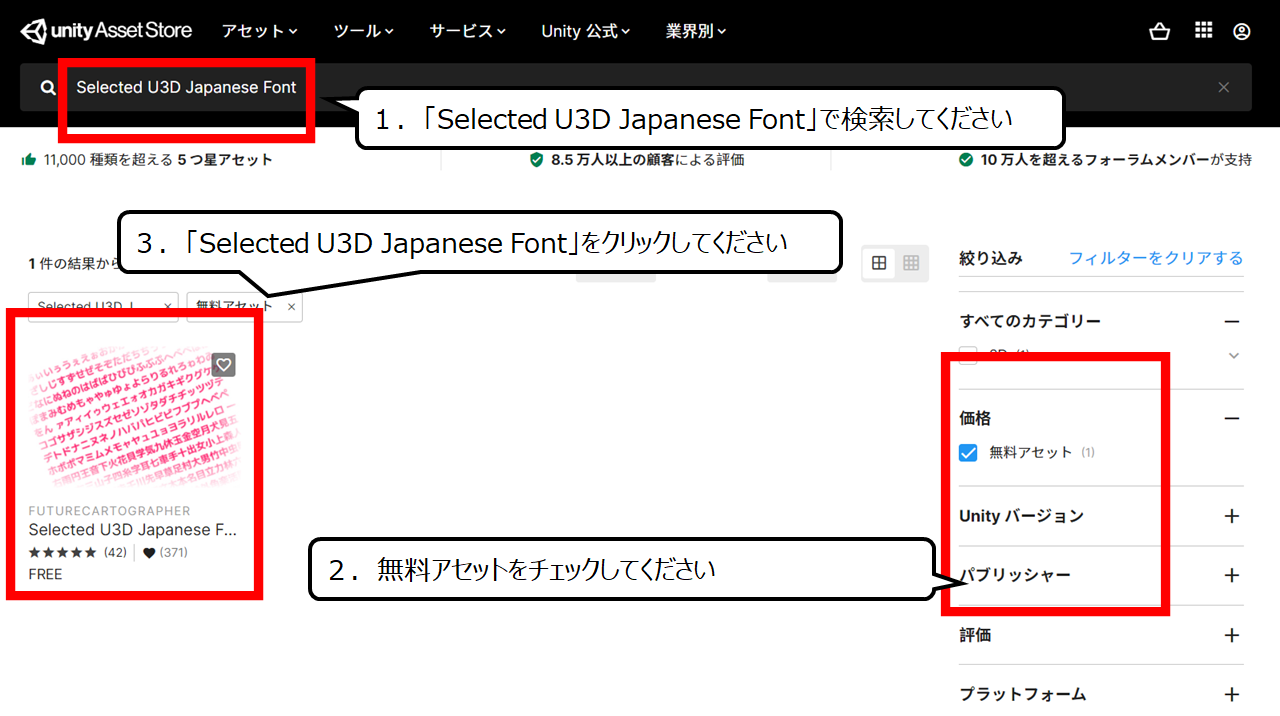1280x716 pixels.
Task: Collapse the すべてのカテゴリー section
Action: 1232,321
